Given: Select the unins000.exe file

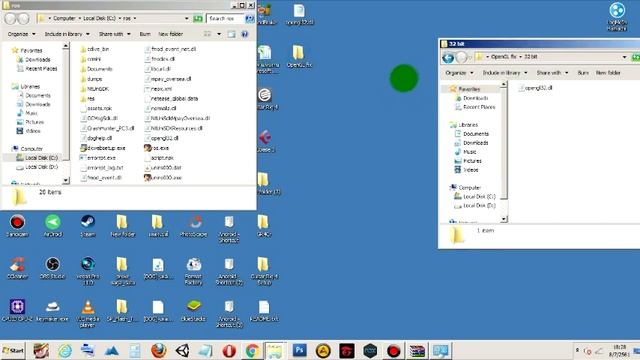Looking at the screenshot, I should [x=163, y=178].
